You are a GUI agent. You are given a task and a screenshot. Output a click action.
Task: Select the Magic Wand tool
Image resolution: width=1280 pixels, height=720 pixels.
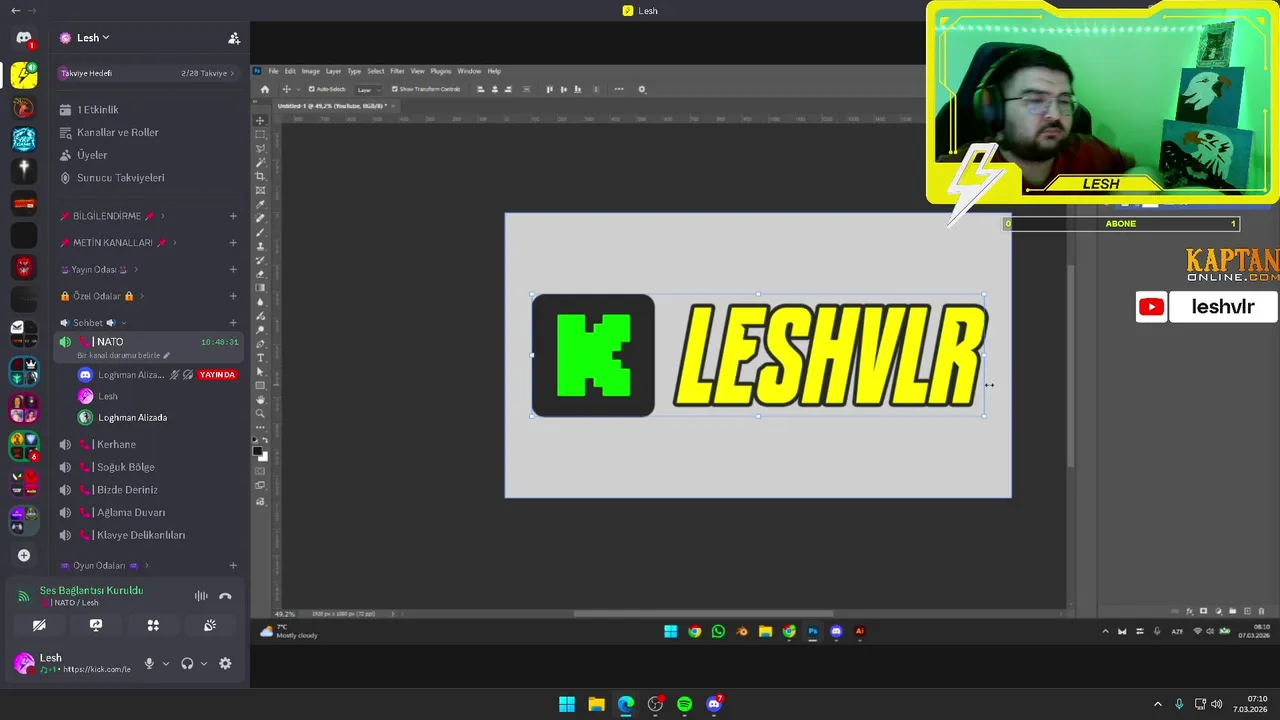(x=260, y=162)
